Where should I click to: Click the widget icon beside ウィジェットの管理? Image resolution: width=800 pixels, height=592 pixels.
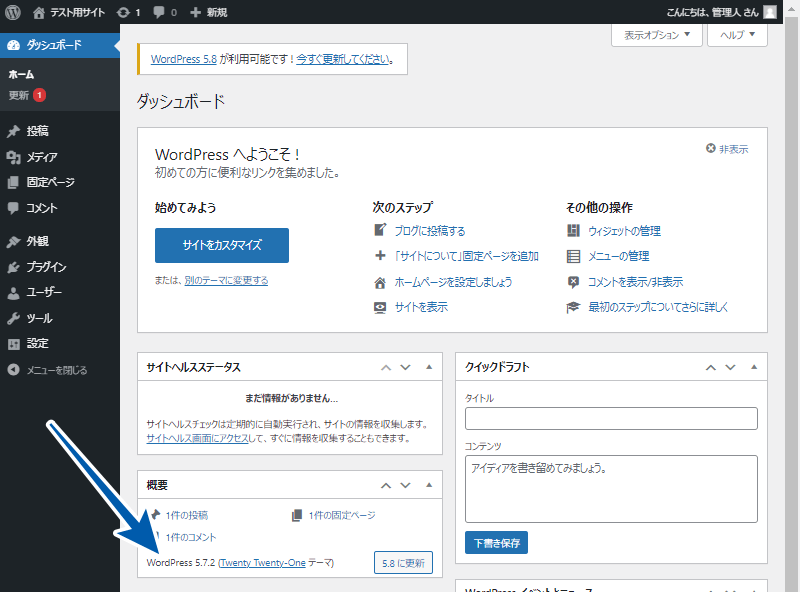coord(573,231)
